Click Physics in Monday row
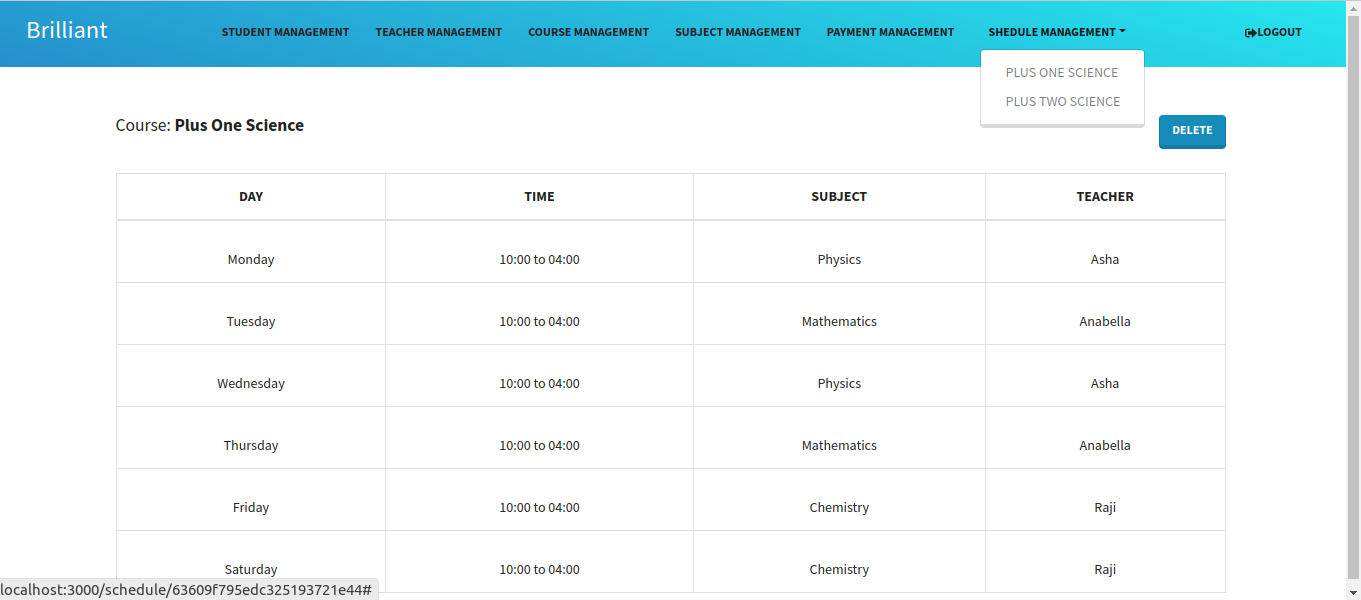Image resolution: width=1361 pixels, height=600 pixels. (x=839, y=259)
